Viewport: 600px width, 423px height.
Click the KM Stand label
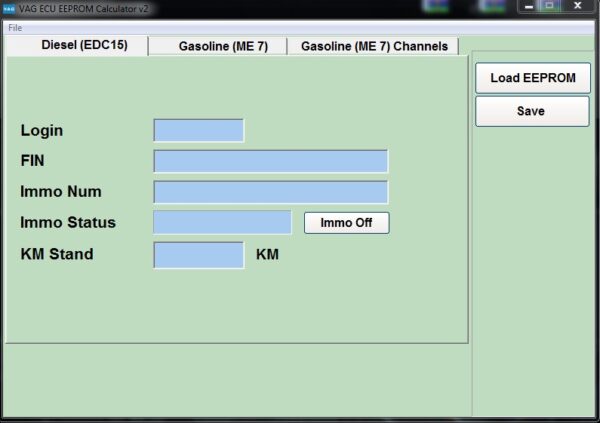coord(57,254)
